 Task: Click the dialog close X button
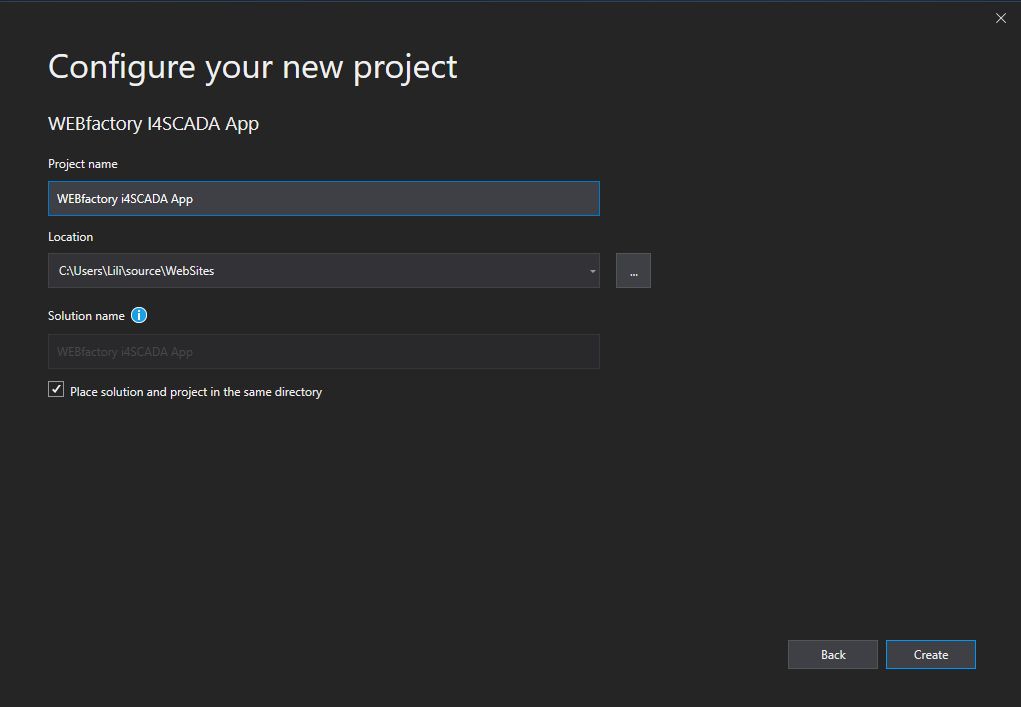pyautogui.click(x=1000, y=18)
